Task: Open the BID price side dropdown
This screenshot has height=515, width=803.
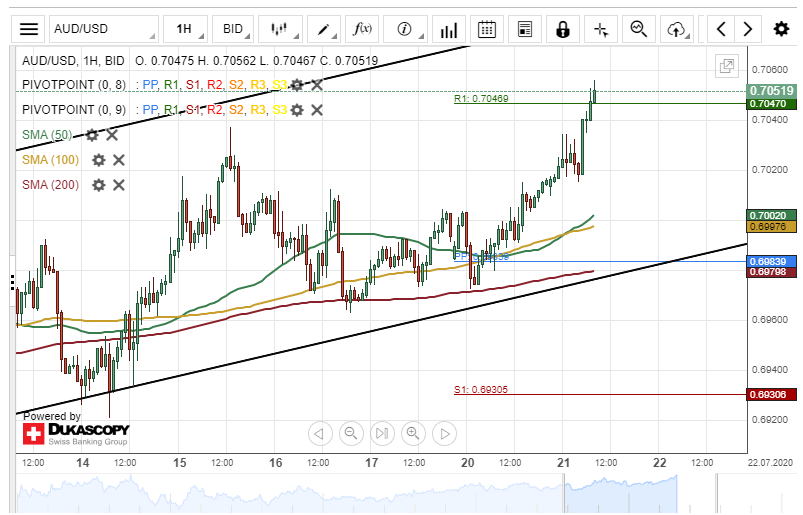Action: pos(232,29)
